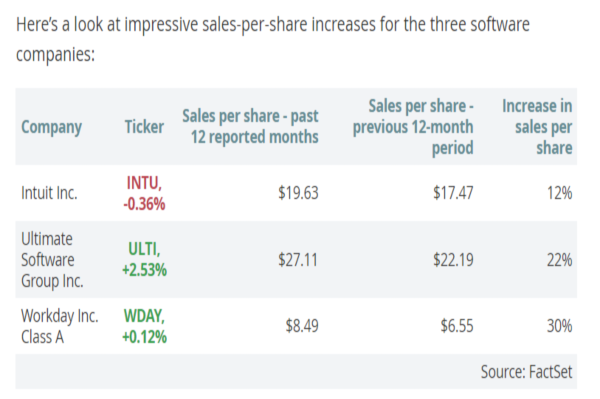
Task: Open the ULTI ticker link
Action: tap(144, 259)
